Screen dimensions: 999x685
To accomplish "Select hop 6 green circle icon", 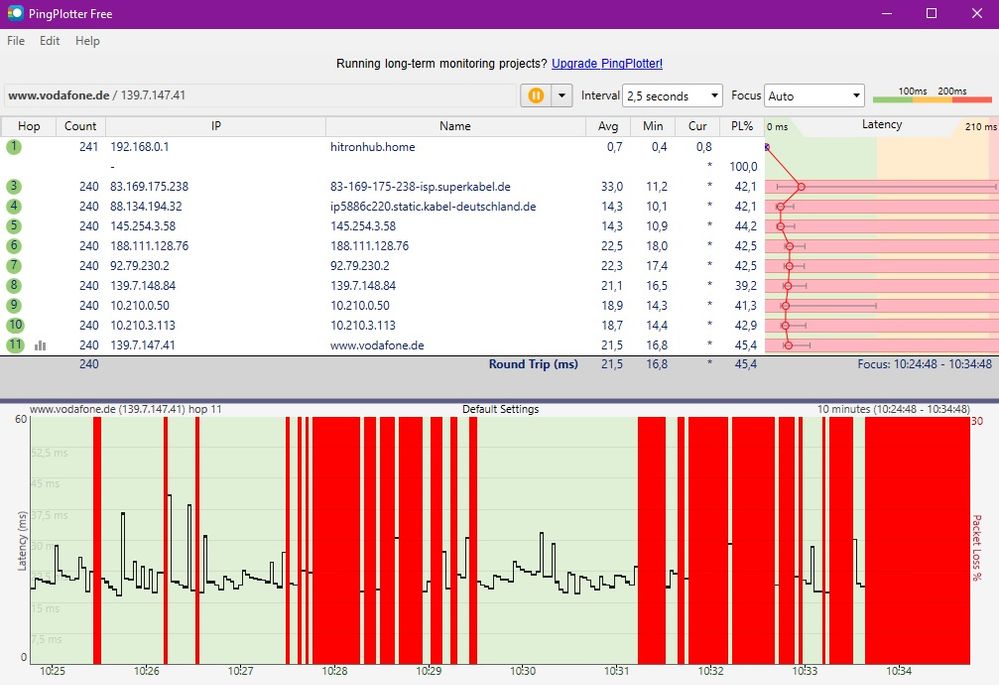I will point(14,245).
